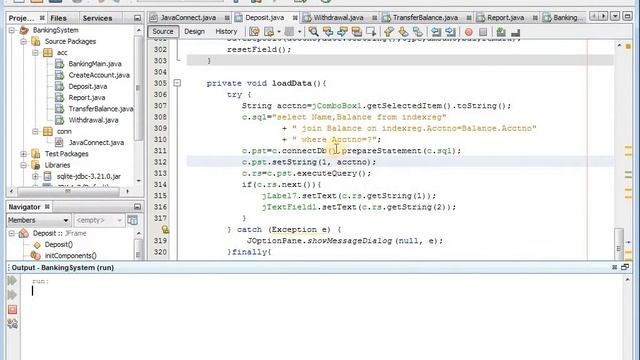
Task: Minimize the Projects panel window
Action: pyautogui.click(x=137, y=18)
